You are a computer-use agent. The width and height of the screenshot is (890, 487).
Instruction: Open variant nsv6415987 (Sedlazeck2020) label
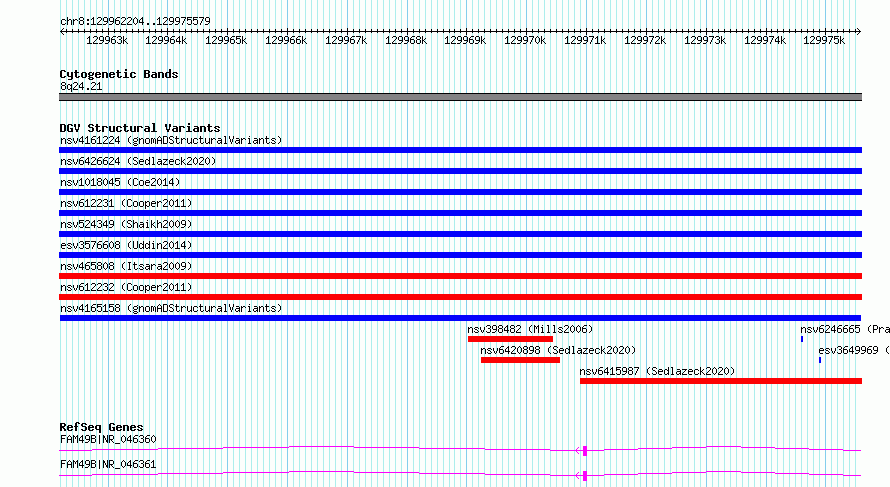coord(657,371)
